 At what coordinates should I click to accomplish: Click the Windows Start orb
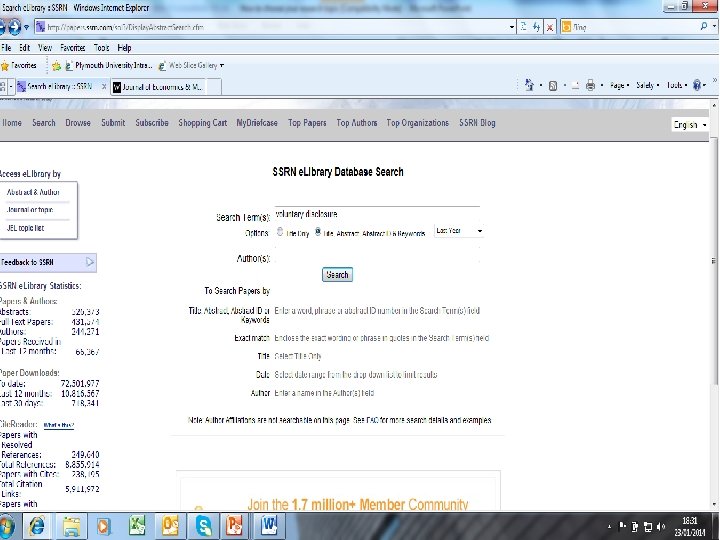click(x=6, y=526)
